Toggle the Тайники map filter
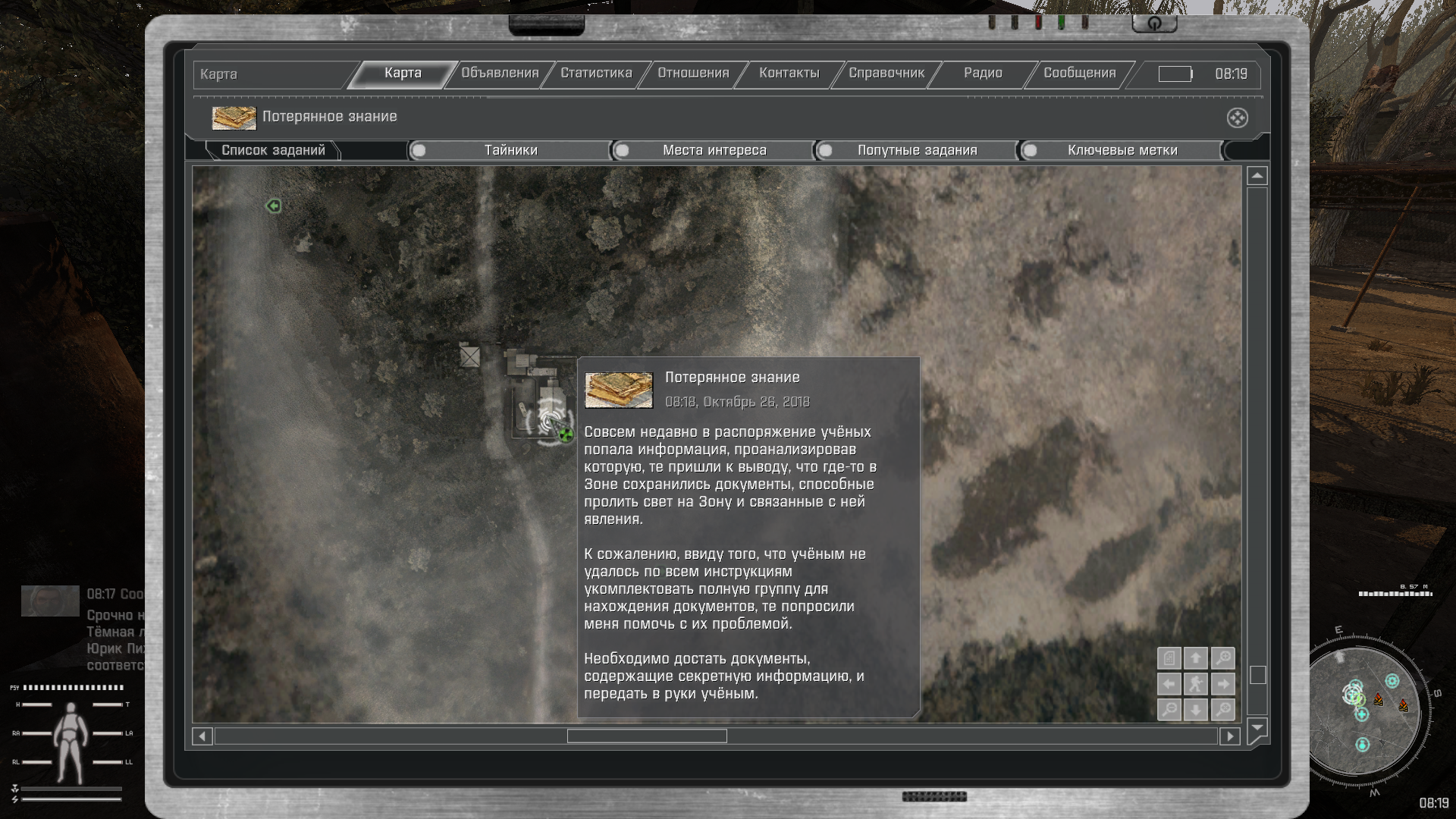The height and width of the screenshot is (819, 1456). 510,150
